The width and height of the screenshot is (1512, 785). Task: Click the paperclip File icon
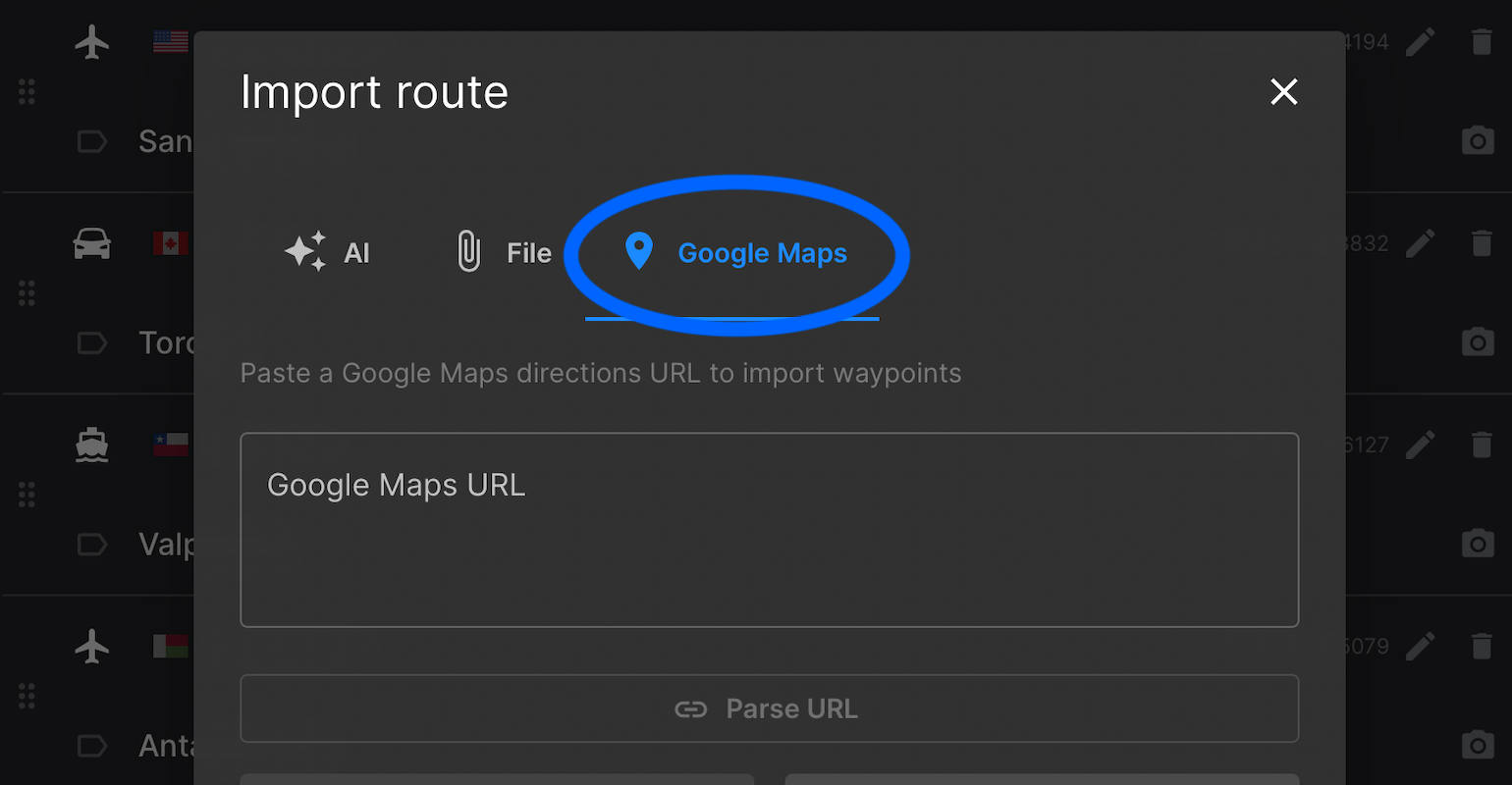pos(469,252)
